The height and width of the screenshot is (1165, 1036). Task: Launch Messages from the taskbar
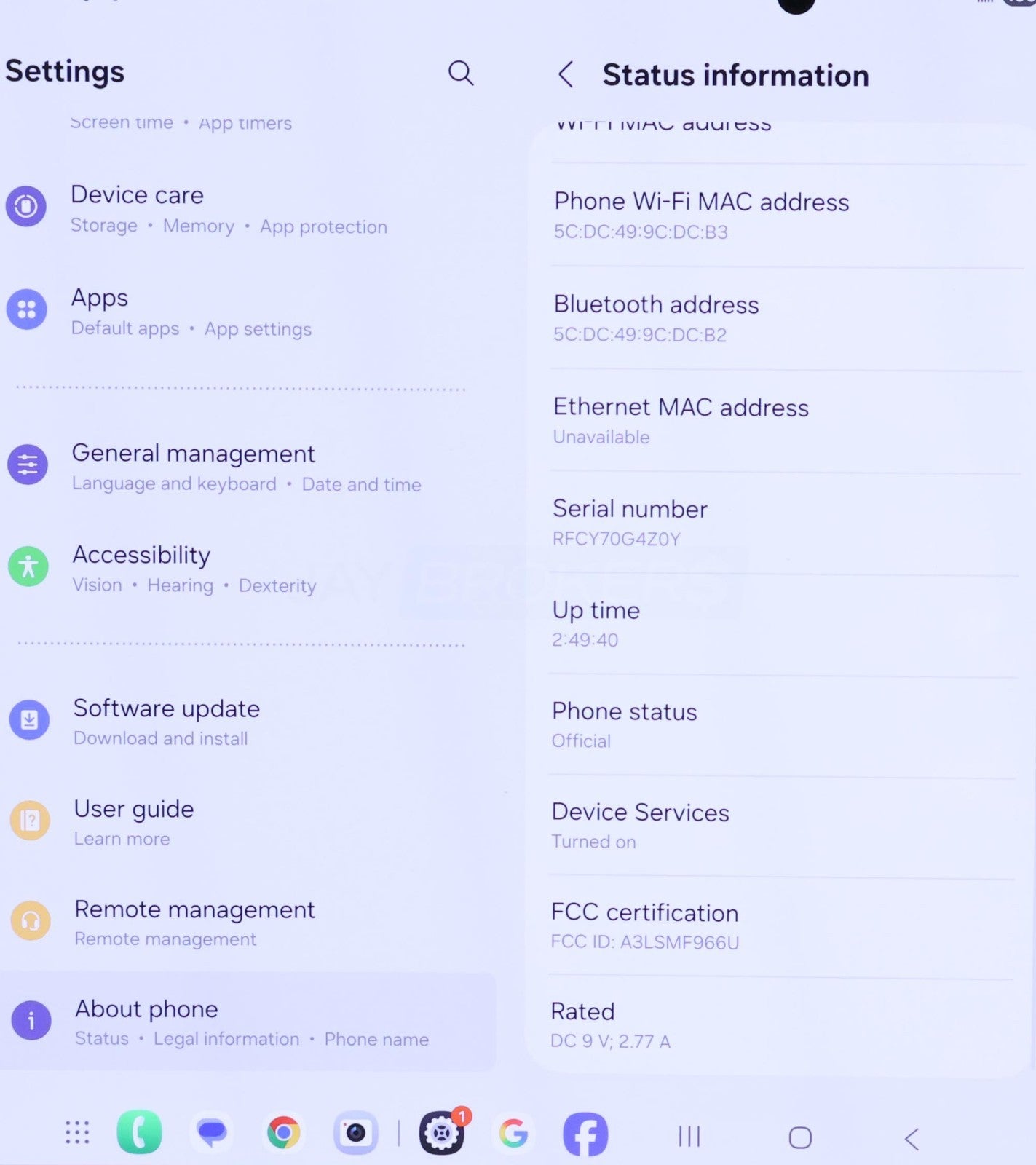(212, 1133)
